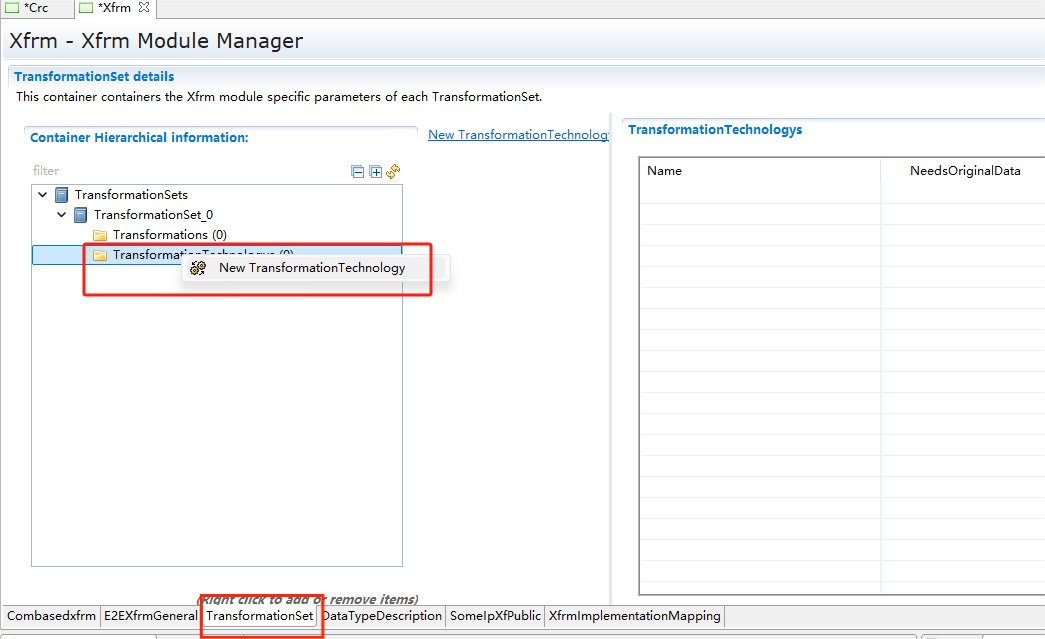Switch to the E2EXfrmGeneral tab
Screen dimensions: 1045x639
pyautogui.click(x=150, y=616)
